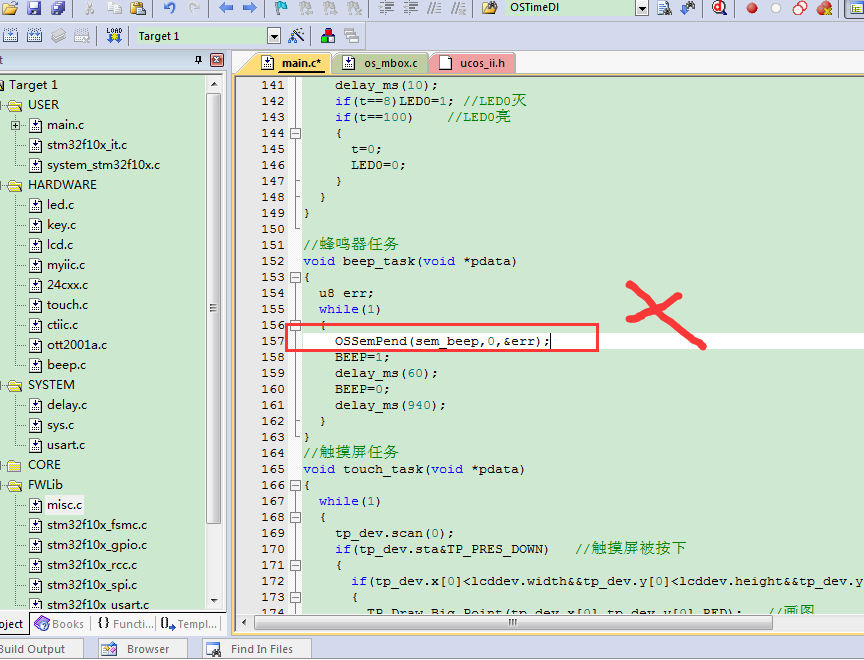Click the kill all breakpoints icon
Image resolution: width=864 pixels, height=660 pixels.
[x=824, y=8]
